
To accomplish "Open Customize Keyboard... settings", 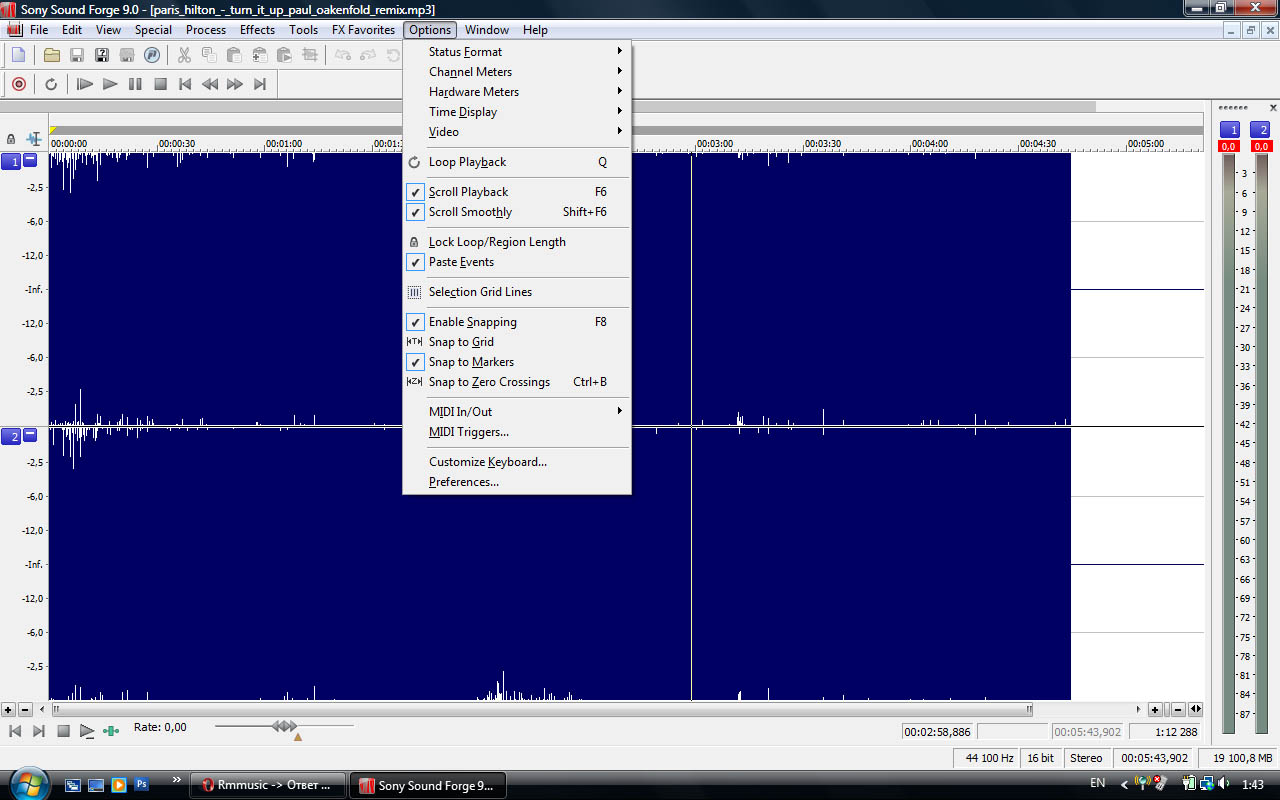I will pyautogui.click(x=517, y=462).
